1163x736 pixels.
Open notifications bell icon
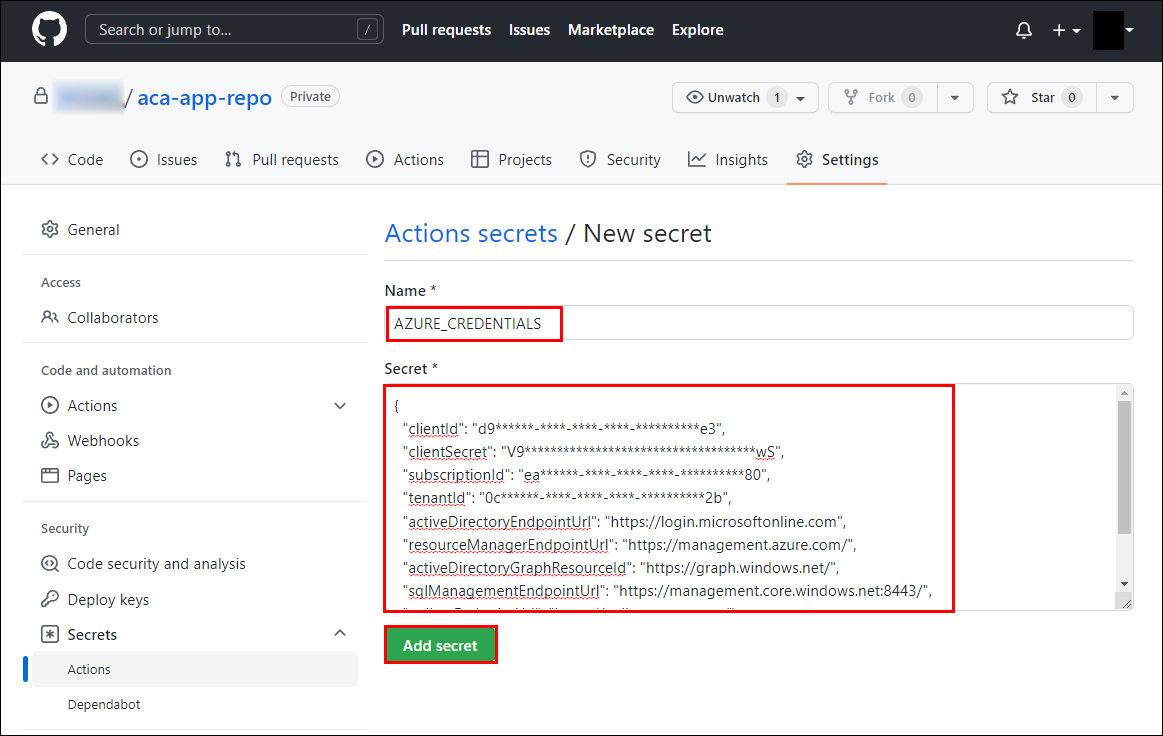1024,30
